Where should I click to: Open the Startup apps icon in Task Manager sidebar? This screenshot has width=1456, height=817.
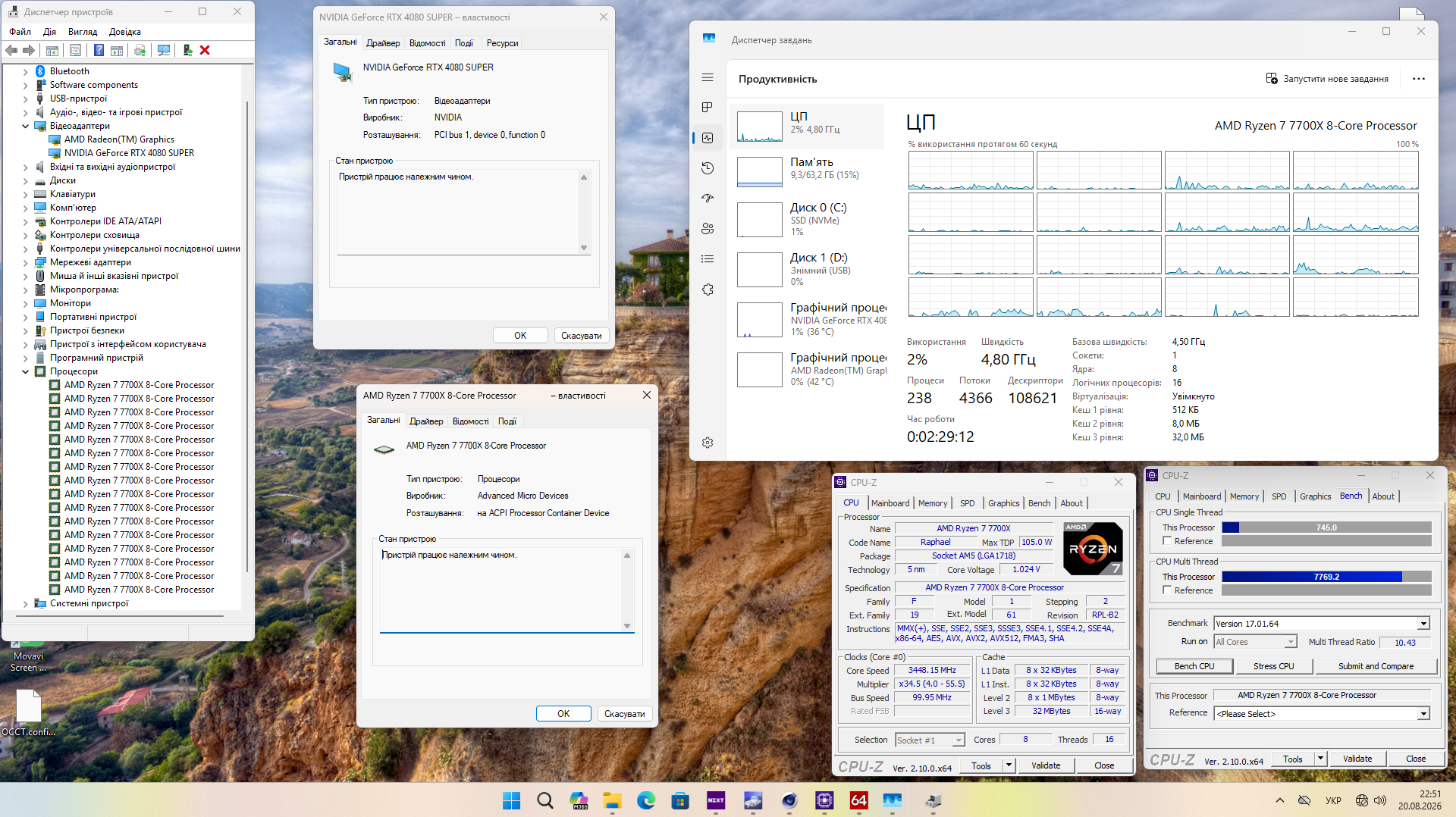click(x=708, y=199)
